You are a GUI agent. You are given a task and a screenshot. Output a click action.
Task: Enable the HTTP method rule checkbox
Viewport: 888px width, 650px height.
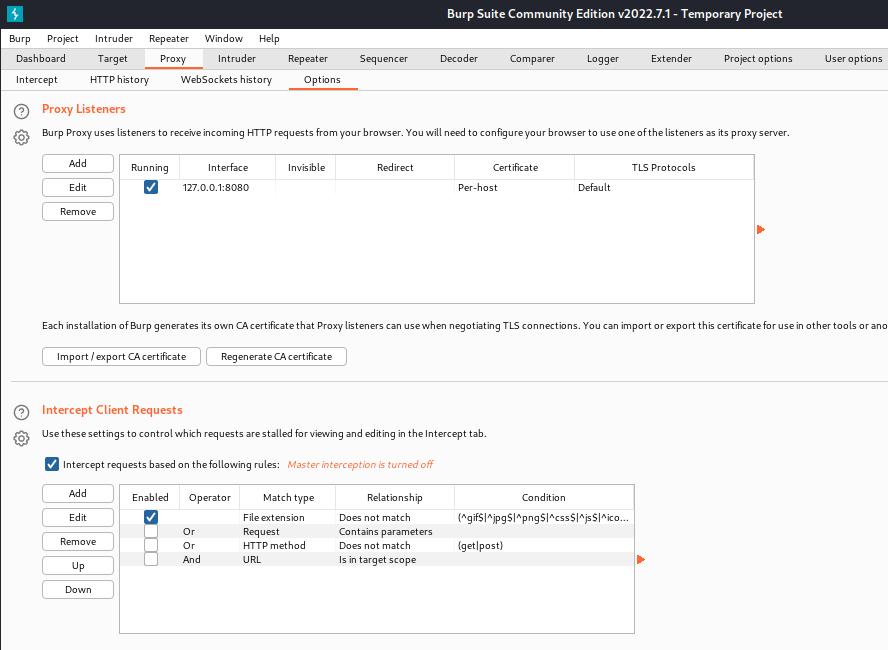click(x=151, y=545)
